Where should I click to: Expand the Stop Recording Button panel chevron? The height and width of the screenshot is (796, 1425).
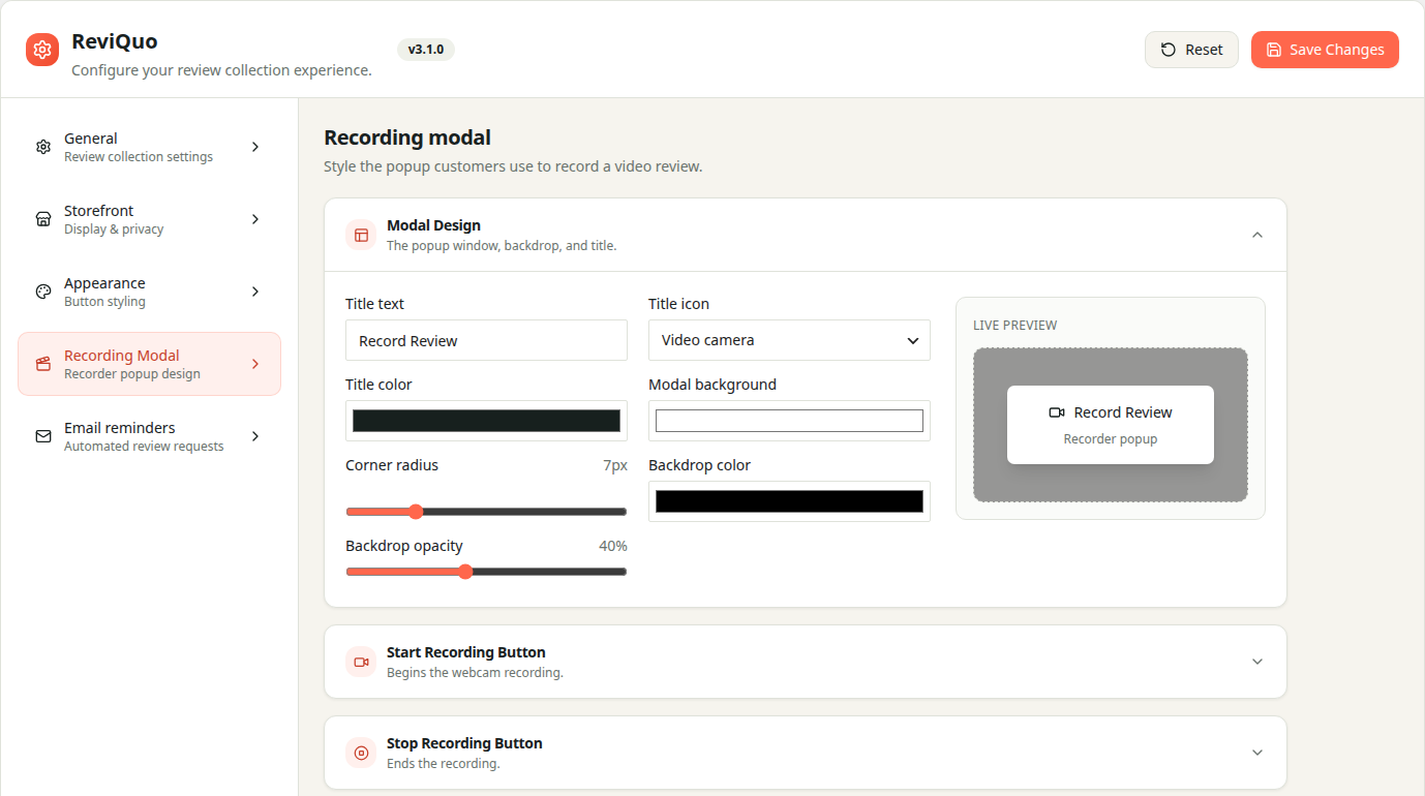[x=1257, y=753]
